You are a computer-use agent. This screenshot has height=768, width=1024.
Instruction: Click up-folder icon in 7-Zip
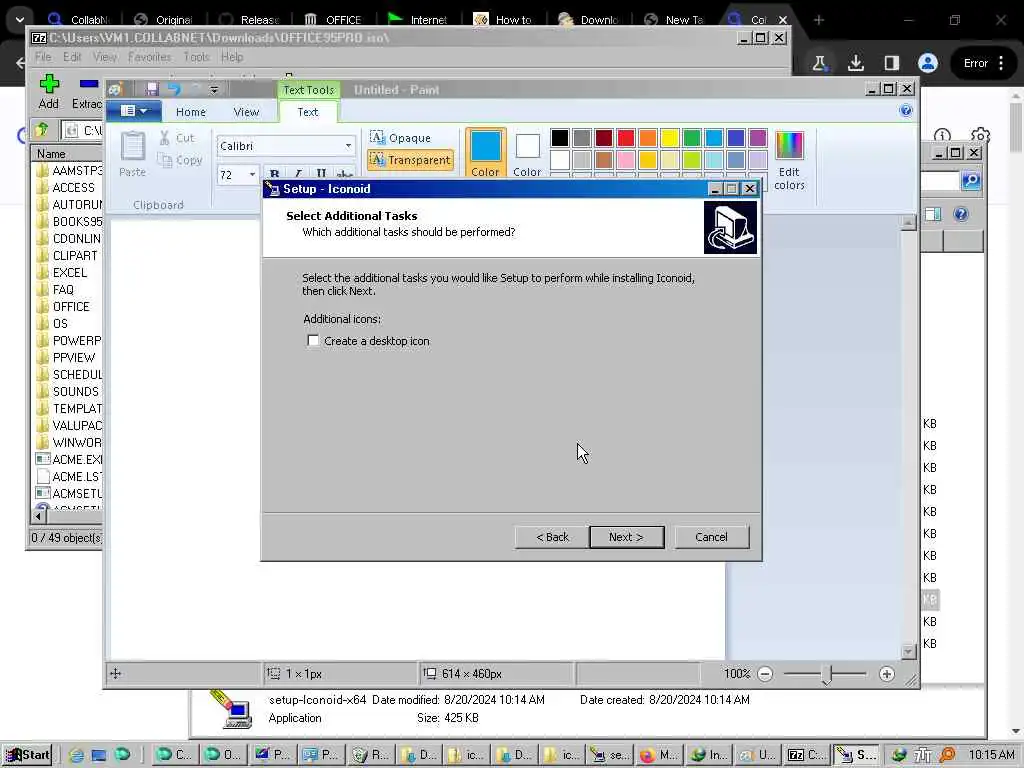tap(42, 130)
